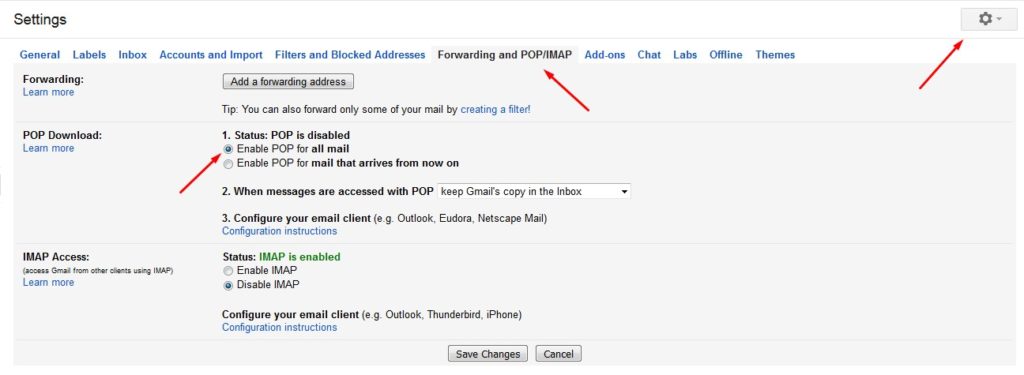Open POP Configuration instructions link

280,231
